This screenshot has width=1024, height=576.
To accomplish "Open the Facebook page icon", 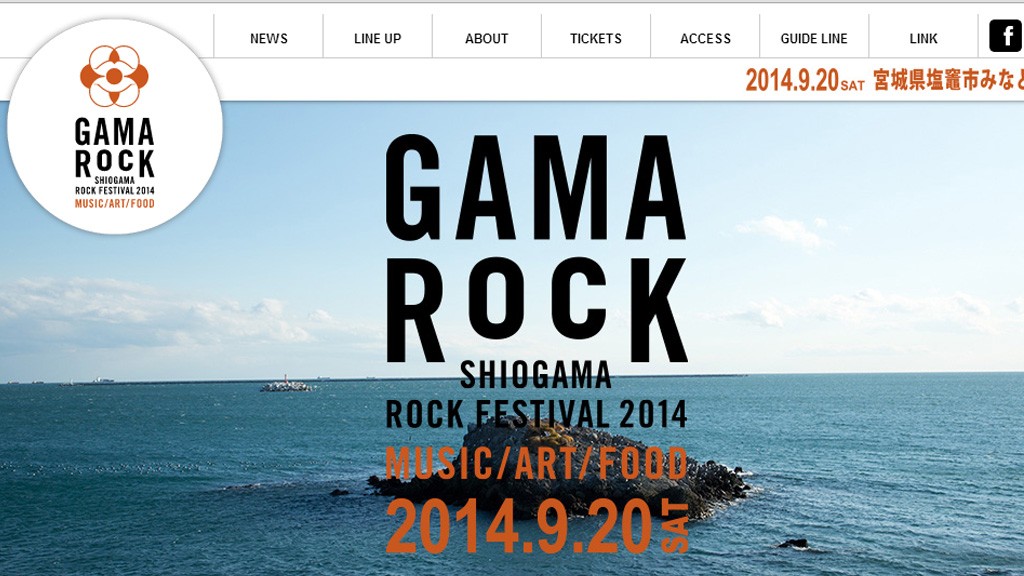I will tap(1006, 36).
